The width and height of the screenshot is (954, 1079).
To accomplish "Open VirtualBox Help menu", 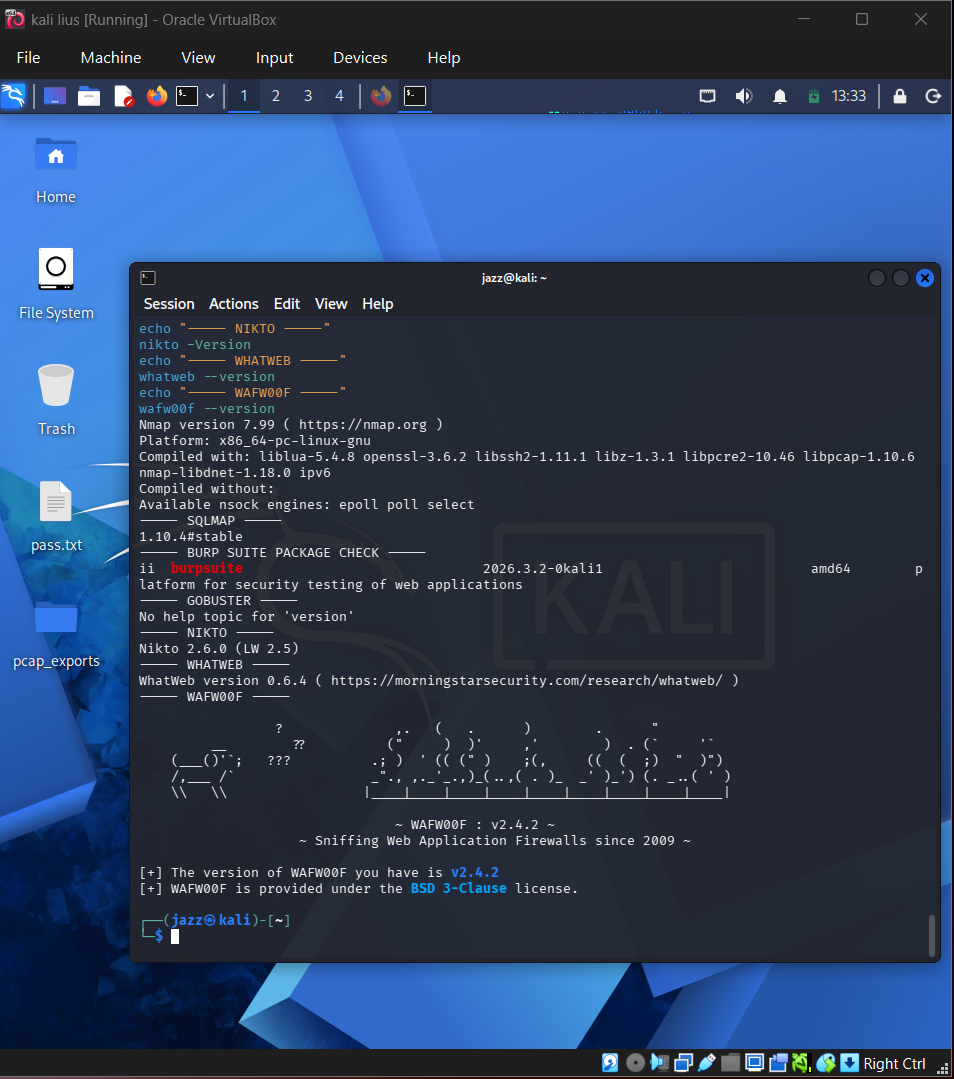I will click(x=443, y=58).
